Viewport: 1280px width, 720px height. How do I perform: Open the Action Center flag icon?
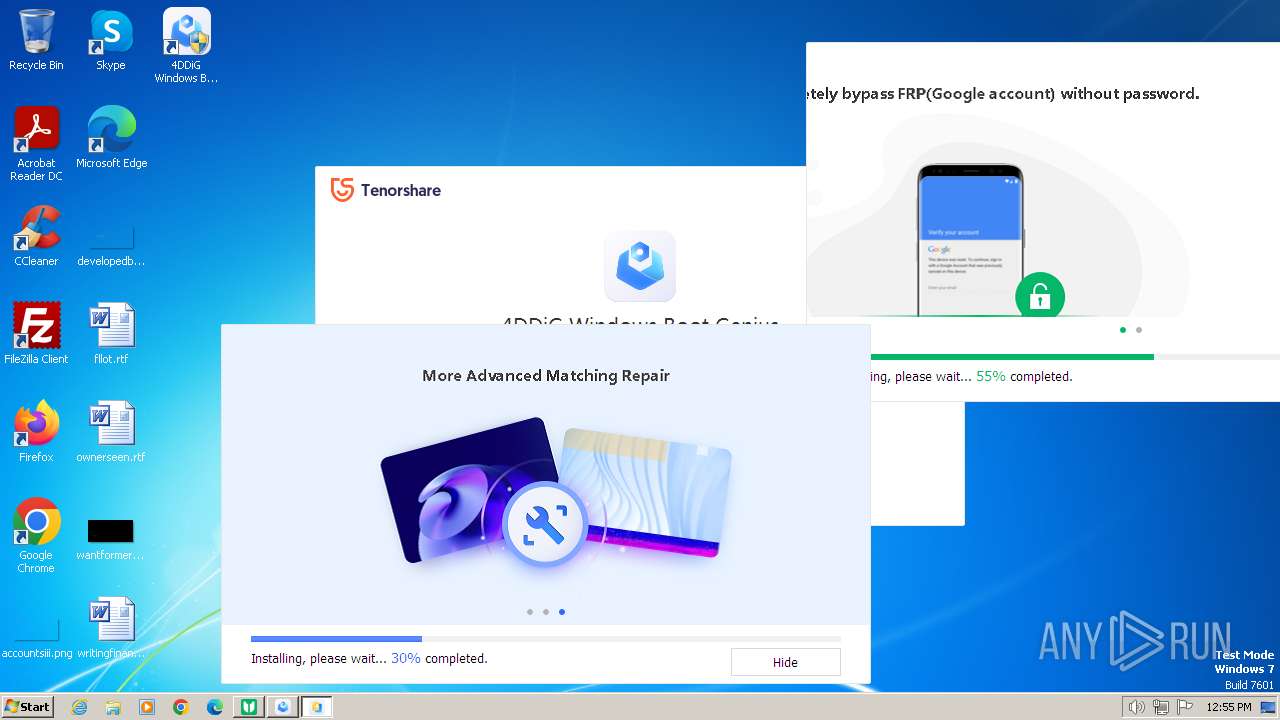pyautogui.click(x=1185, y=707)
